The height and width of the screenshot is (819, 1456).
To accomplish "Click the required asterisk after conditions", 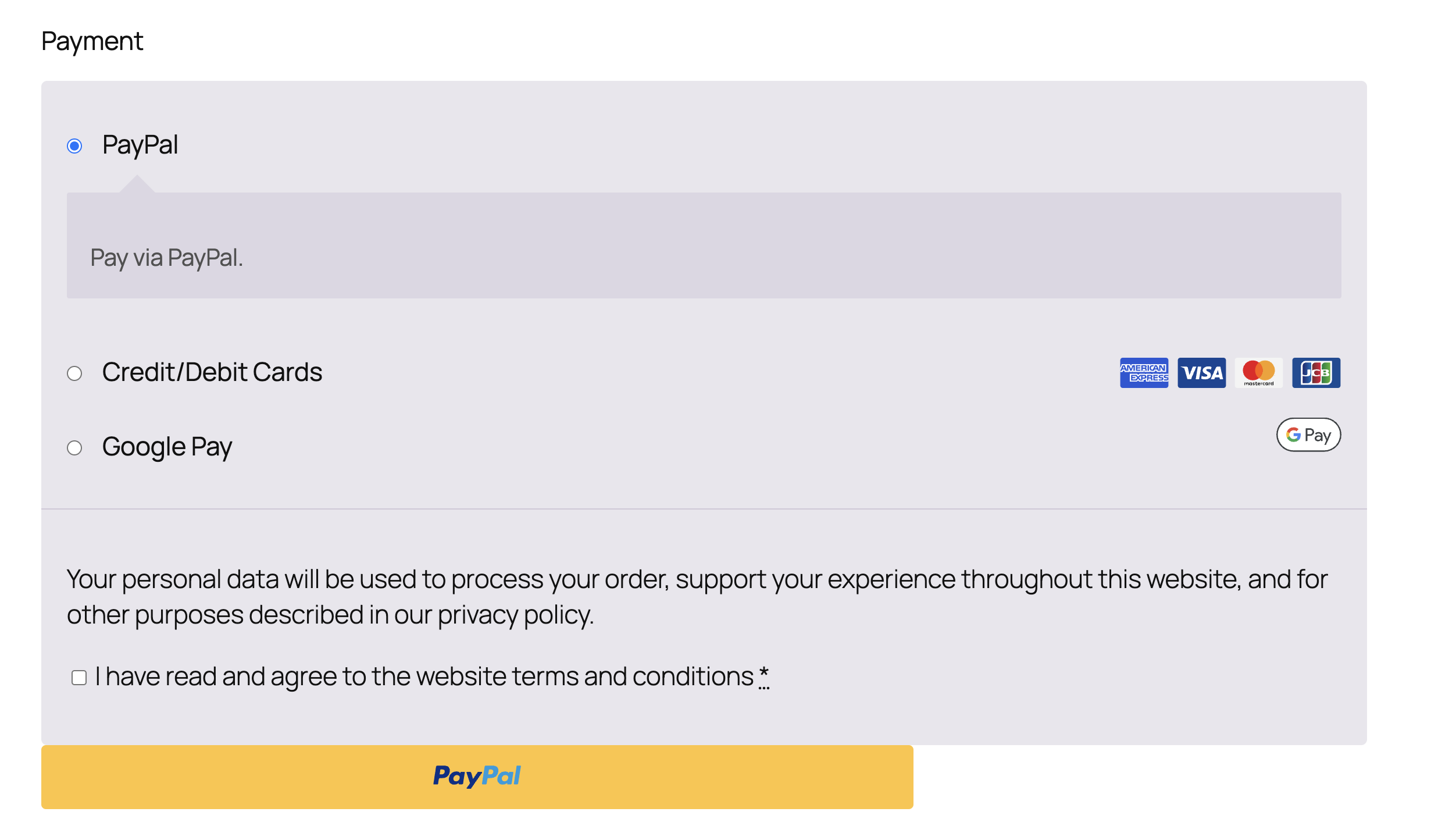I will tap(764, 676).
